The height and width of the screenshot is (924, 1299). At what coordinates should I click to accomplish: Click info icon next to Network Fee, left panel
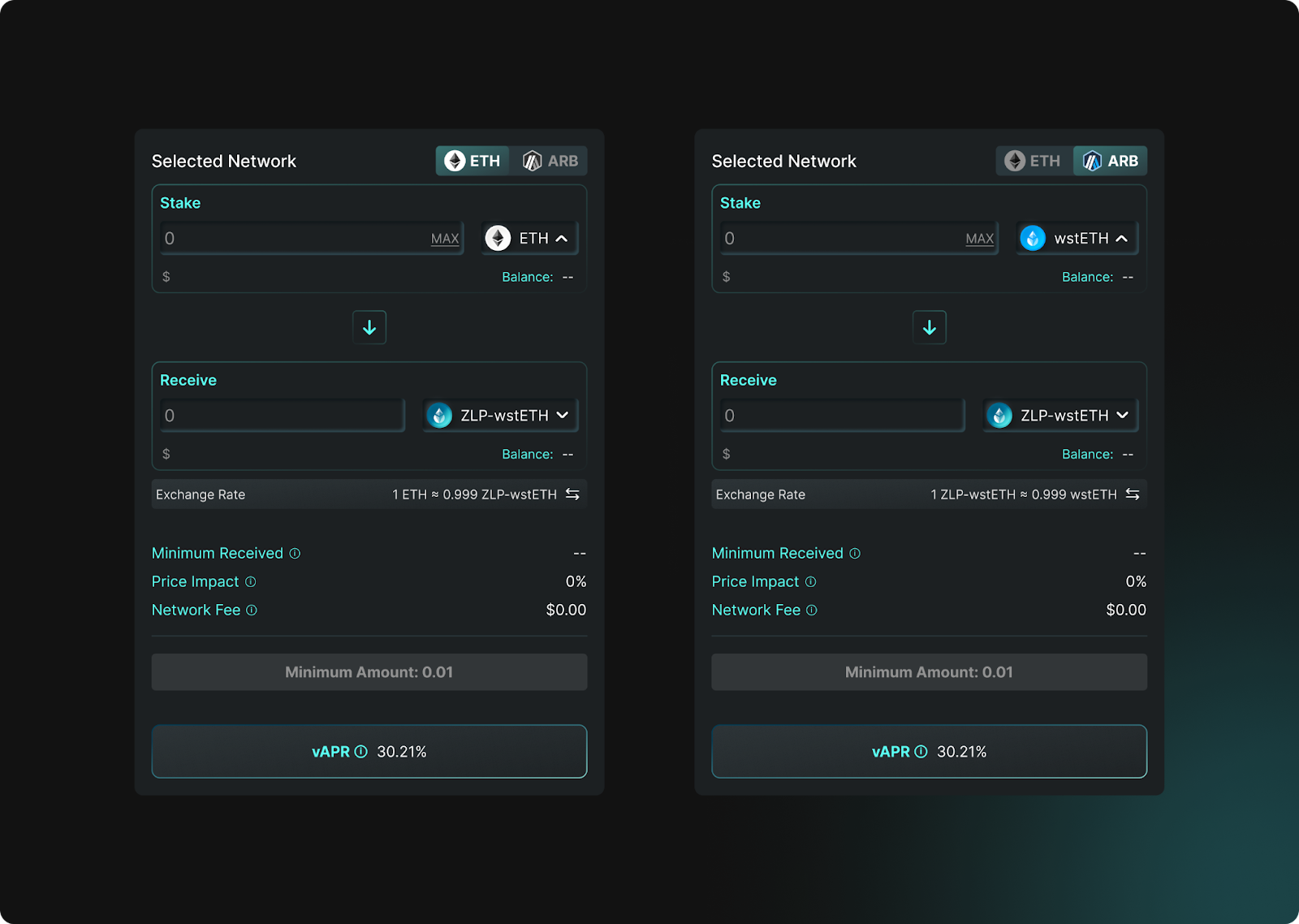(x=252, y=610)
